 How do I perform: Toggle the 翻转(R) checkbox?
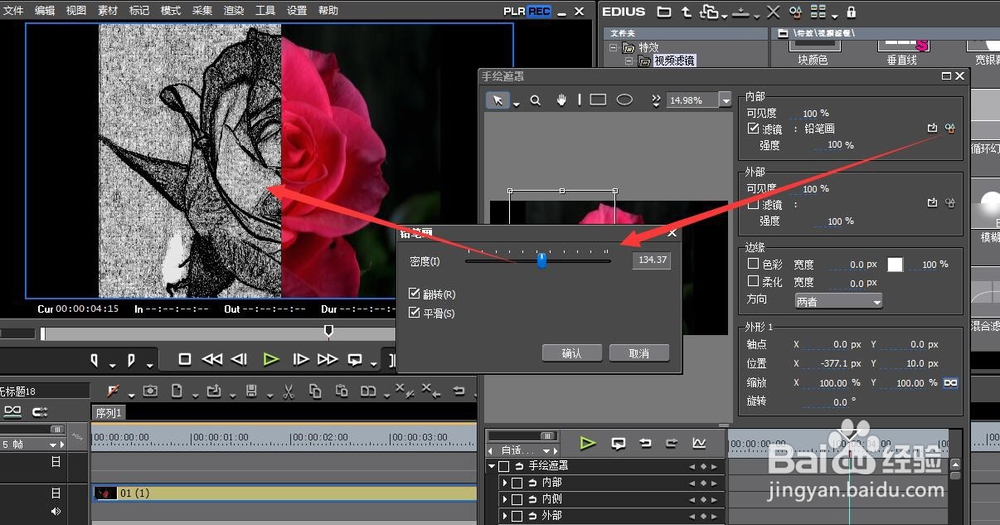pos(415,293)
